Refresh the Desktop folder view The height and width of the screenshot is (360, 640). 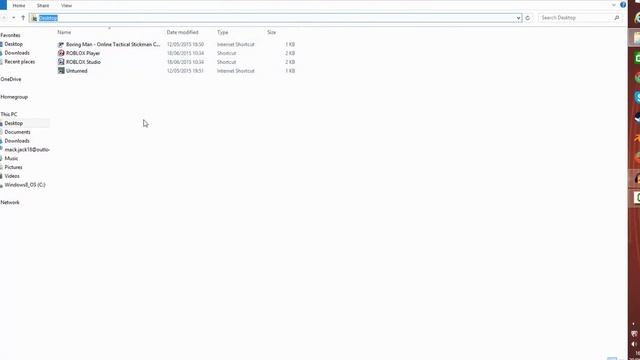click(x=527, y=18)
